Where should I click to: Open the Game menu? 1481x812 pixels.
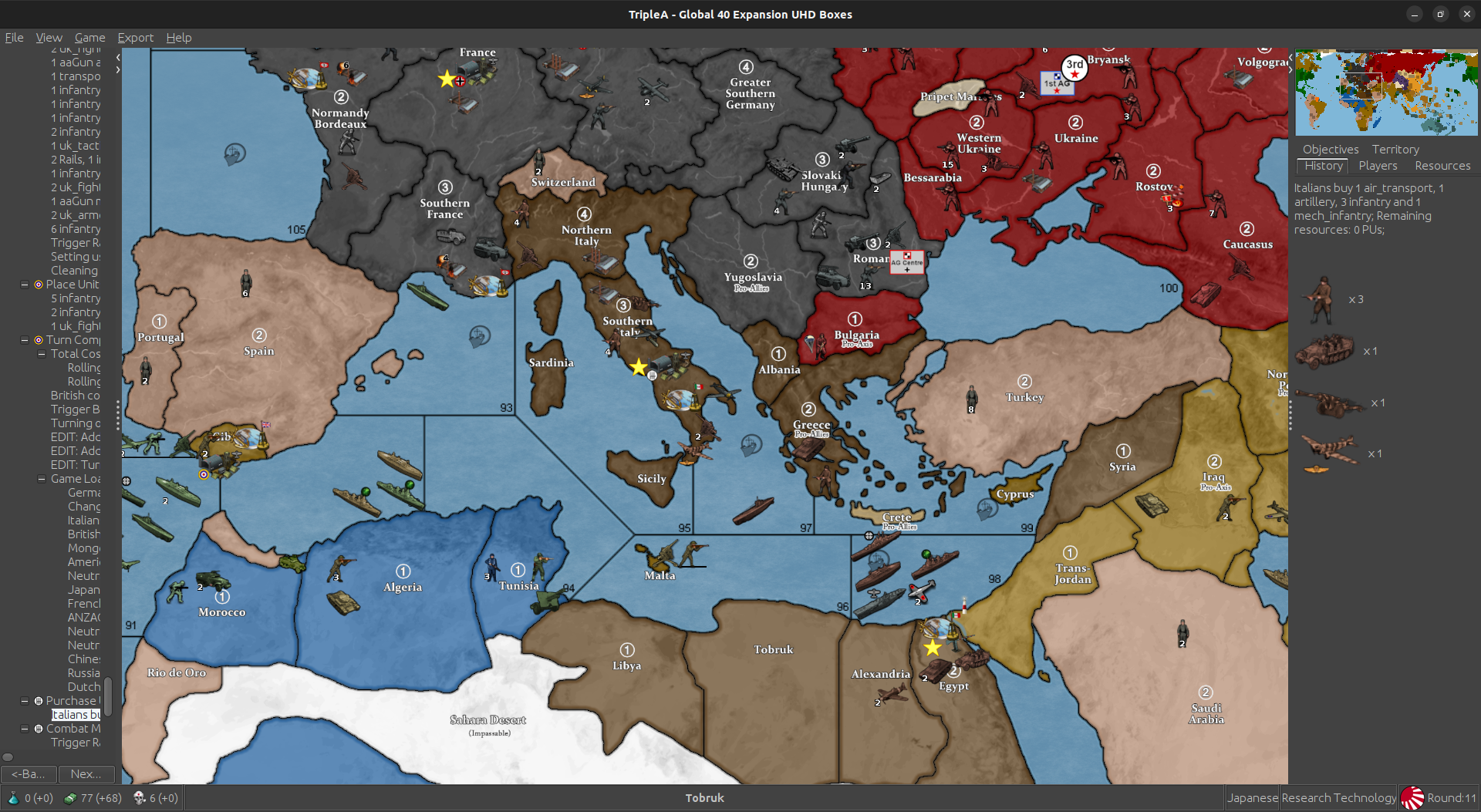(89, 38)
